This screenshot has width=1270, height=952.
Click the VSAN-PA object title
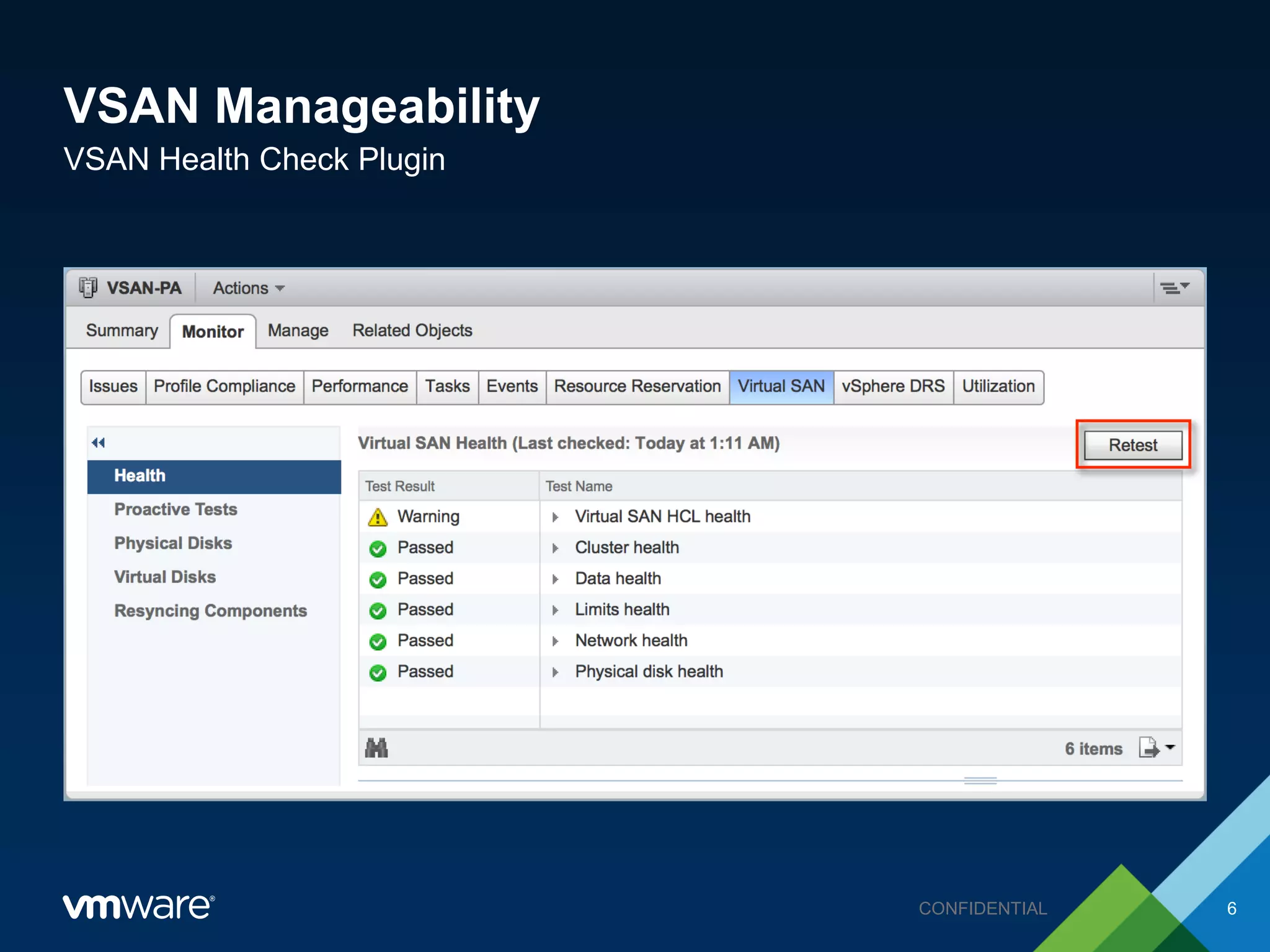[x=144, y=288]
